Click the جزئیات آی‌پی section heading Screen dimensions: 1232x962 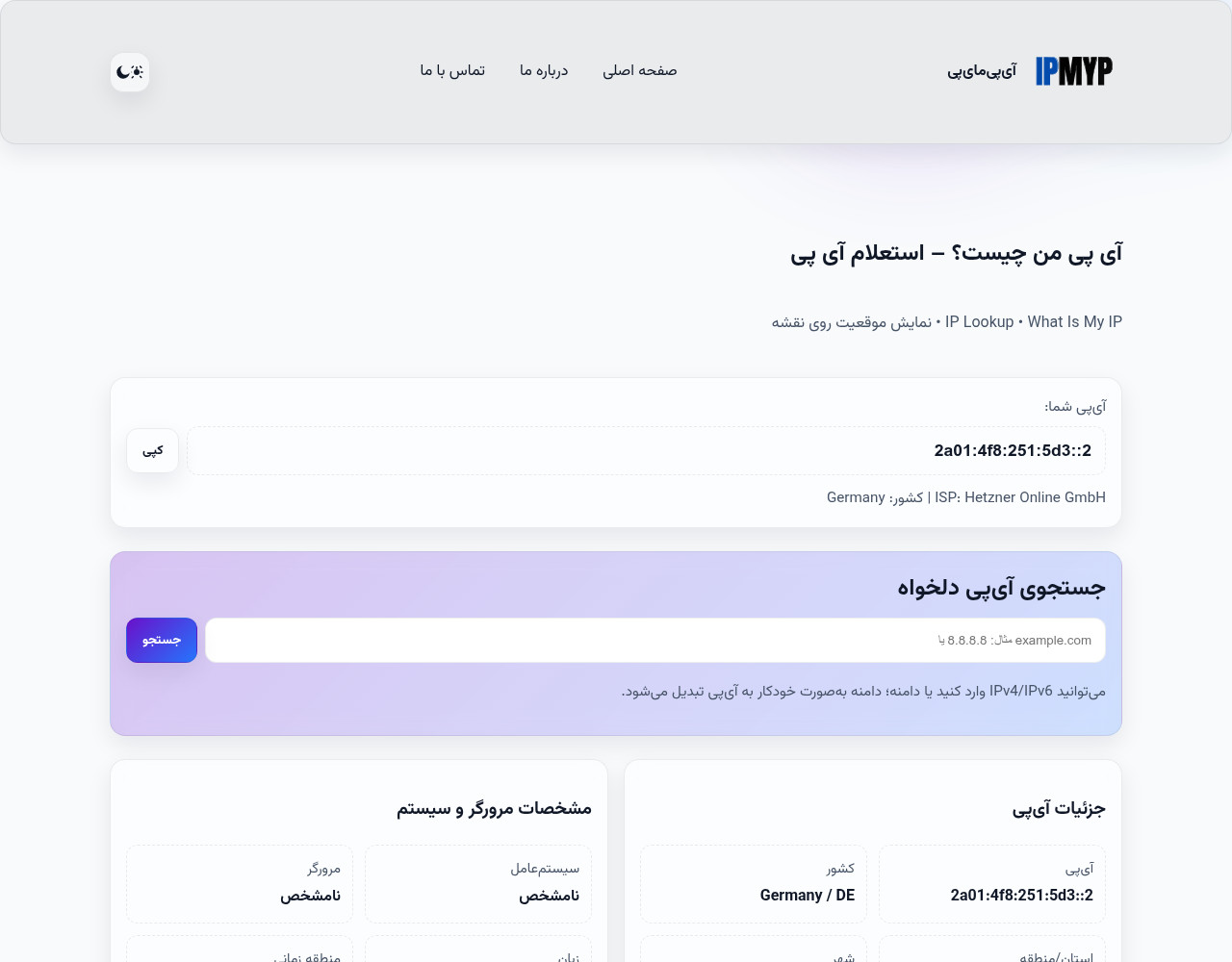point(1058,809)
